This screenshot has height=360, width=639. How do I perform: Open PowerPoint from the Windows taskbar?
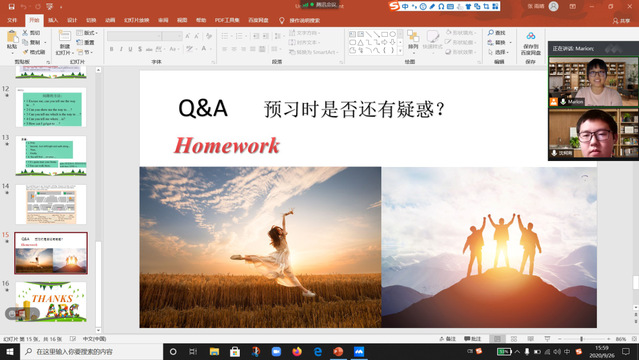(x=338, y=351)
